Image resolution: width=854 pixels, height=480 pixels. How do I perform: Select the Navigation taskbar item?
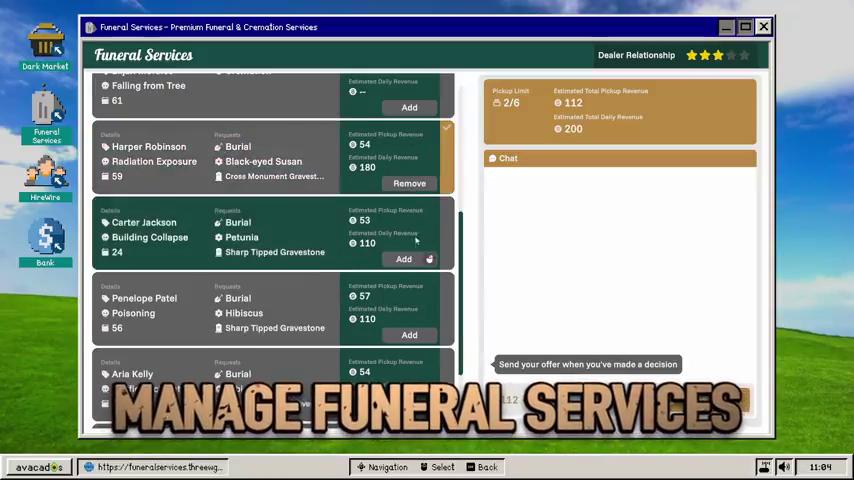pyautogui.click(x=382, y=467)
